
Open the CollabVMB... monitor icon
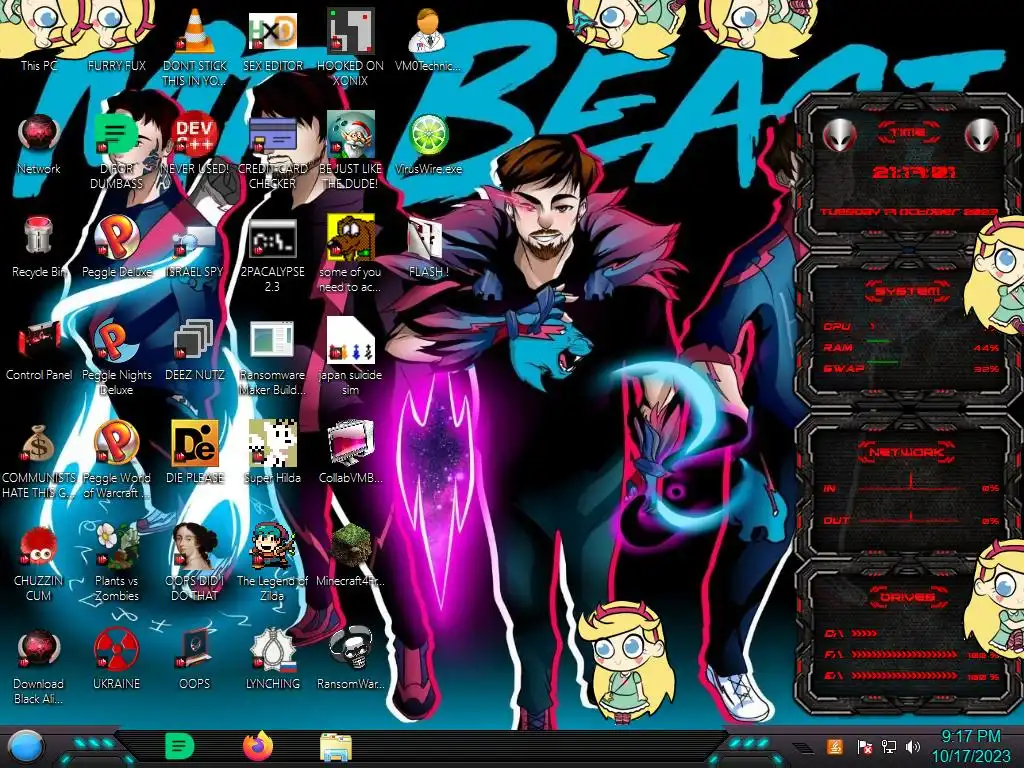350,452
